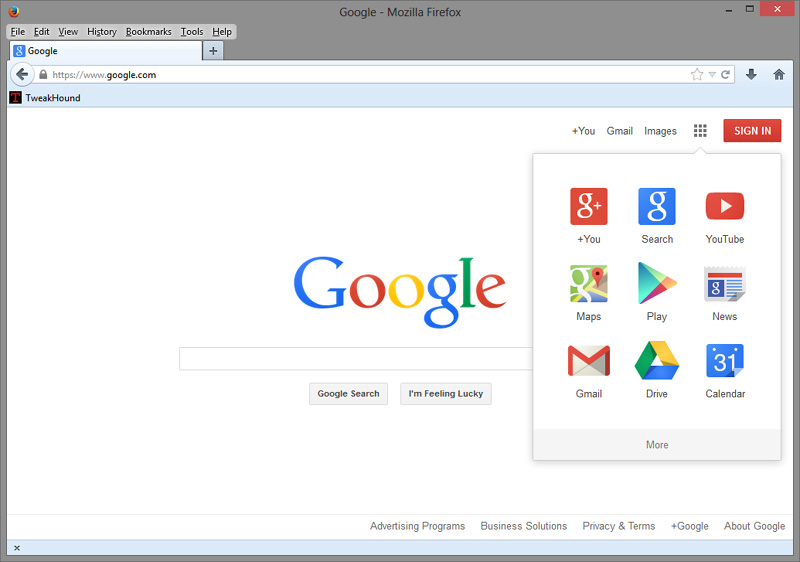
Task: Click the red SIGN IN button
Action: (752, 131)
